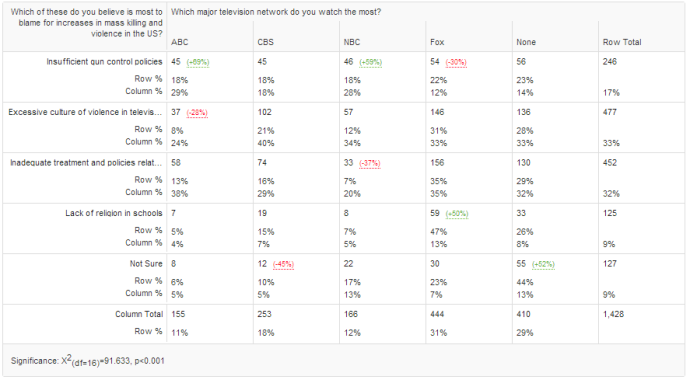Select the Row Total column header

pos(622,42)
